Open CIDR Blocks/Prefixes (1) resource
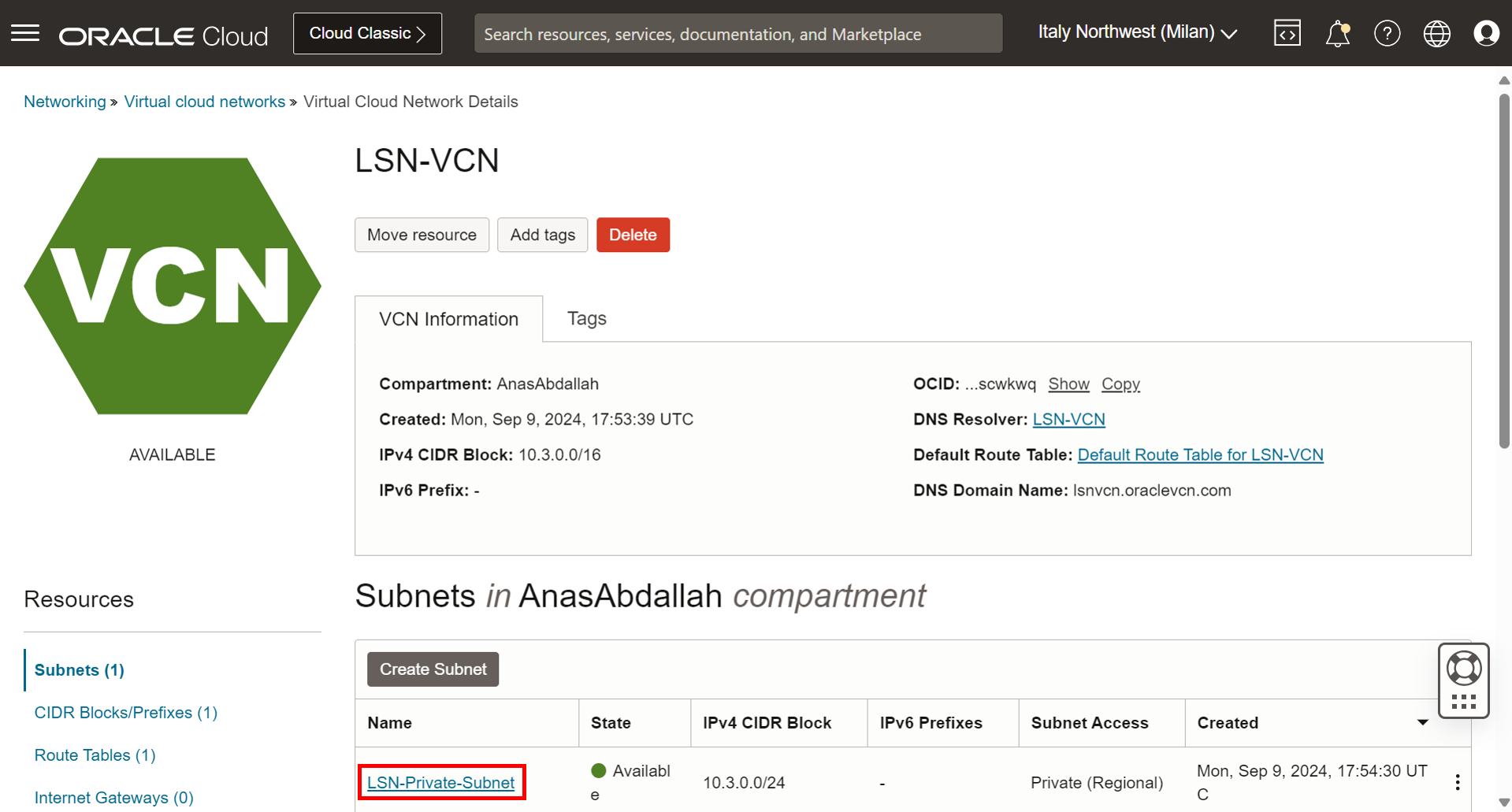The image size is (1512, 812). coord(126,713)
